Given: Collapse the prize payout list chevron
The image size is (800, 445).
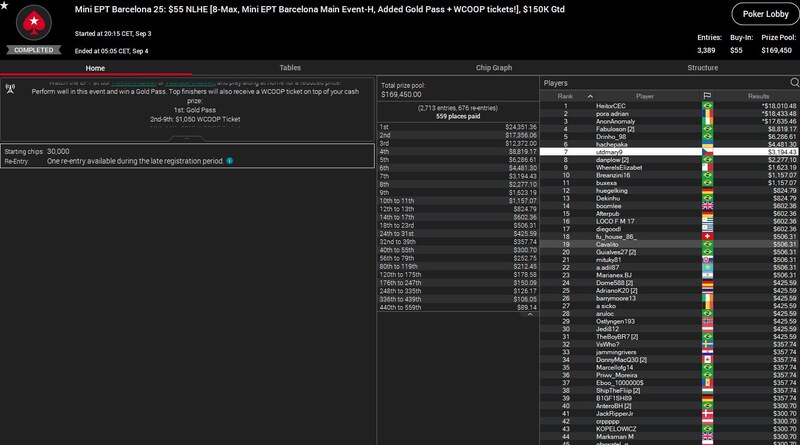Looking at the screenshot, I should 530,315.
